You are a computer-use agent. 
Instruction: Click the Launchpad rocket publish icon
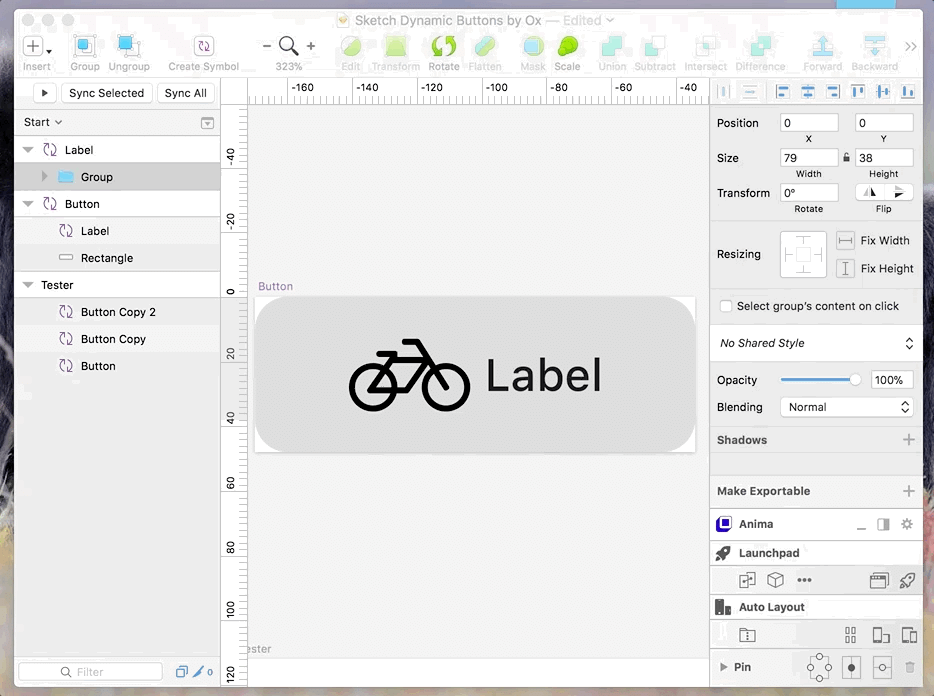(907, 580)
